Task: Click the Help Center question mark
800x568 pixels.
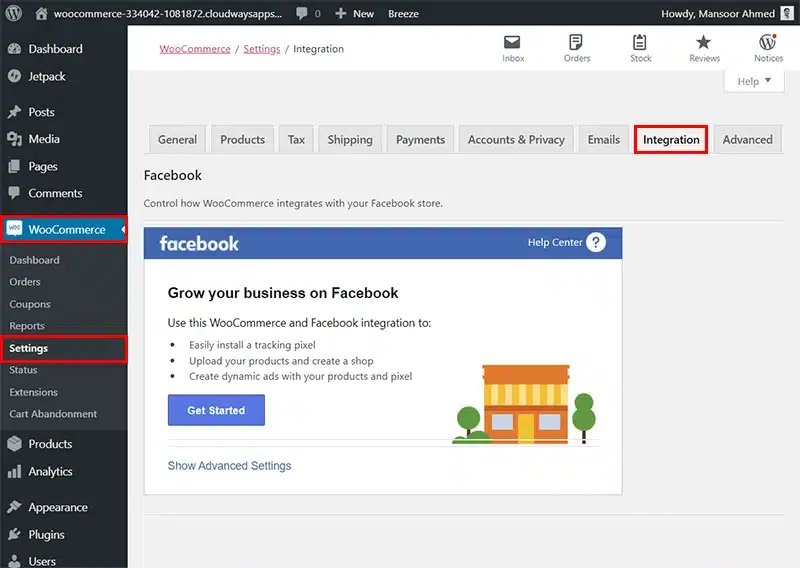Action: pos(596,242)
